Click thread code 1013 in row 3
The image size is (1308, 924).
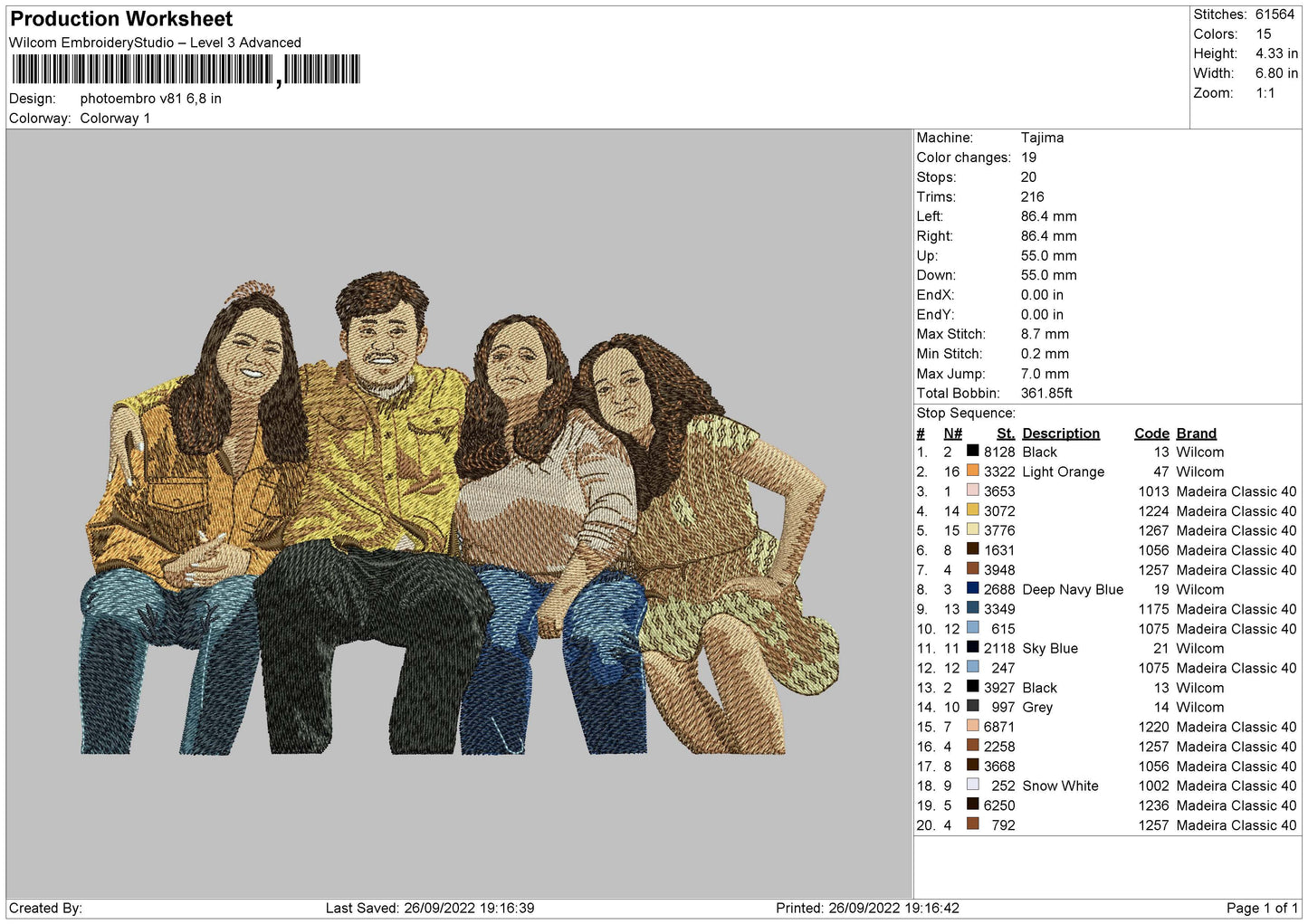click(1153, 491)
